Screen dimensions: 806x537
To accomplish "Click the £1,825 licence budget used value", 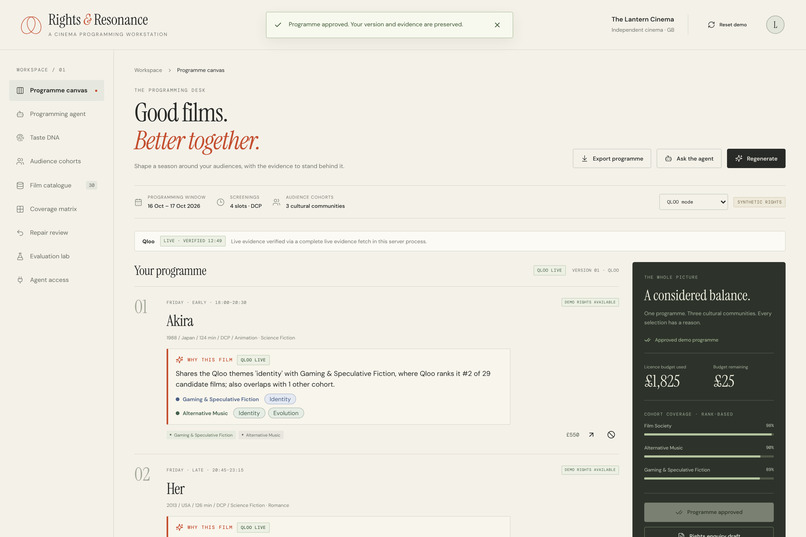I will coord(662,381).
